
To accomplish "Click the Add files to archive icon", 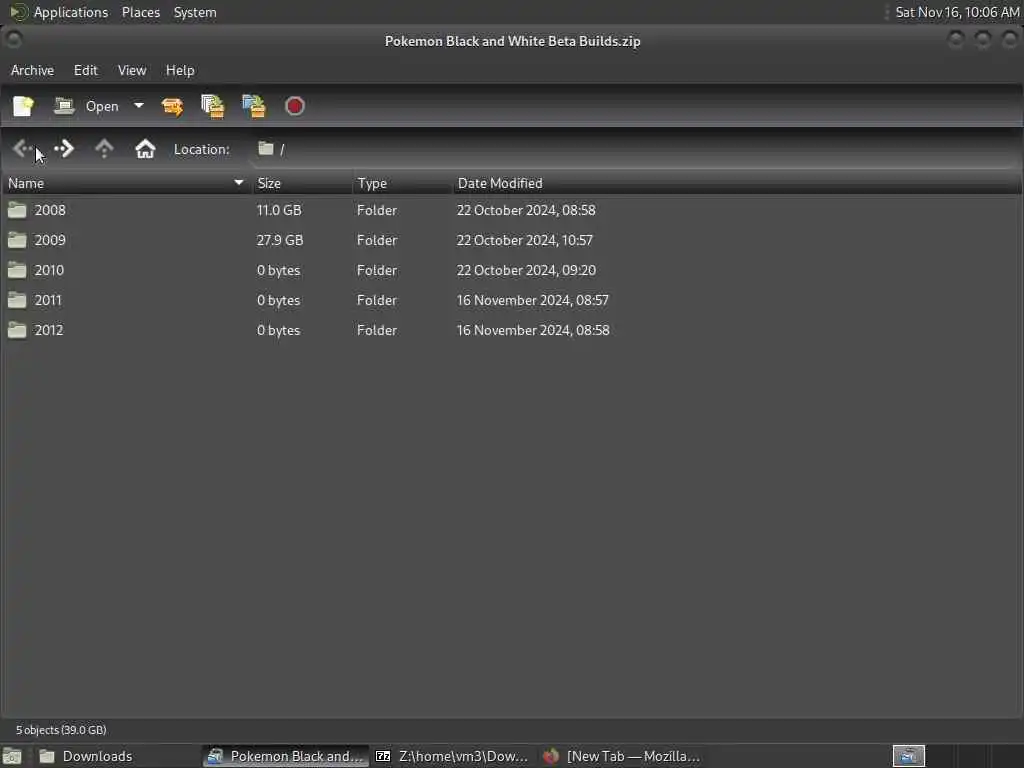I will [213, 106].
